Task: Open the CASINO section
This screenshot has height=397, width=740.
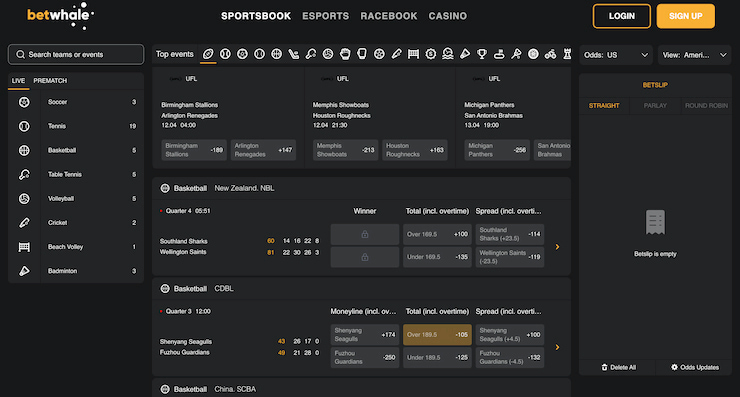Action: coord(447,16)
